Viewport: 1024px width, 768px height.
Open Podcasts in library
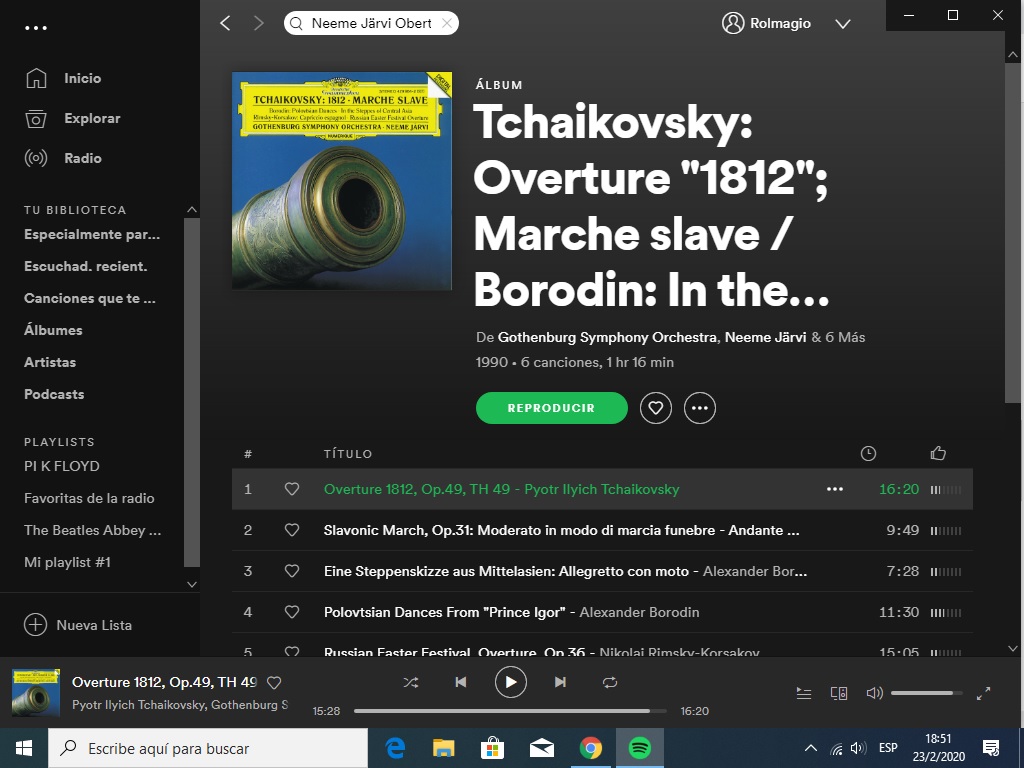tap(54, 394)
